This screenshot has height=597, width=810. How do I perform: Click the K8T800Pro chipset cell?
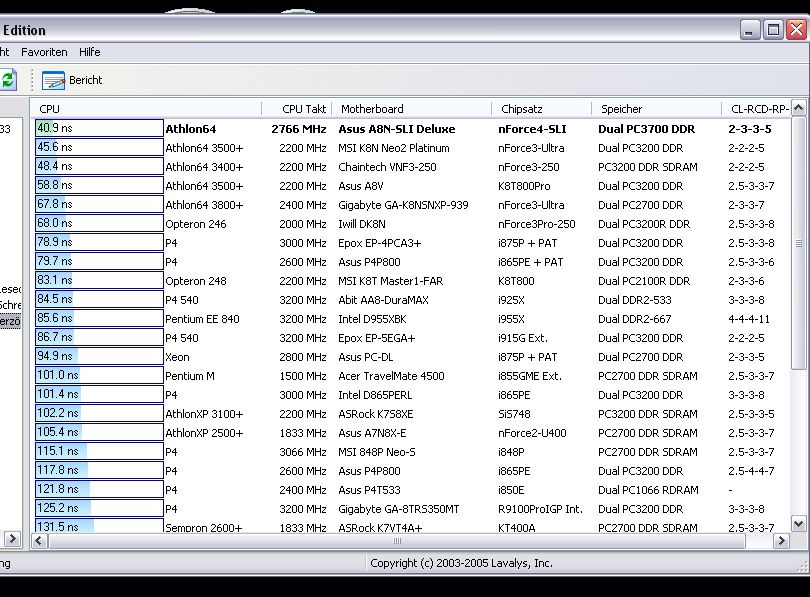(524, 186)
